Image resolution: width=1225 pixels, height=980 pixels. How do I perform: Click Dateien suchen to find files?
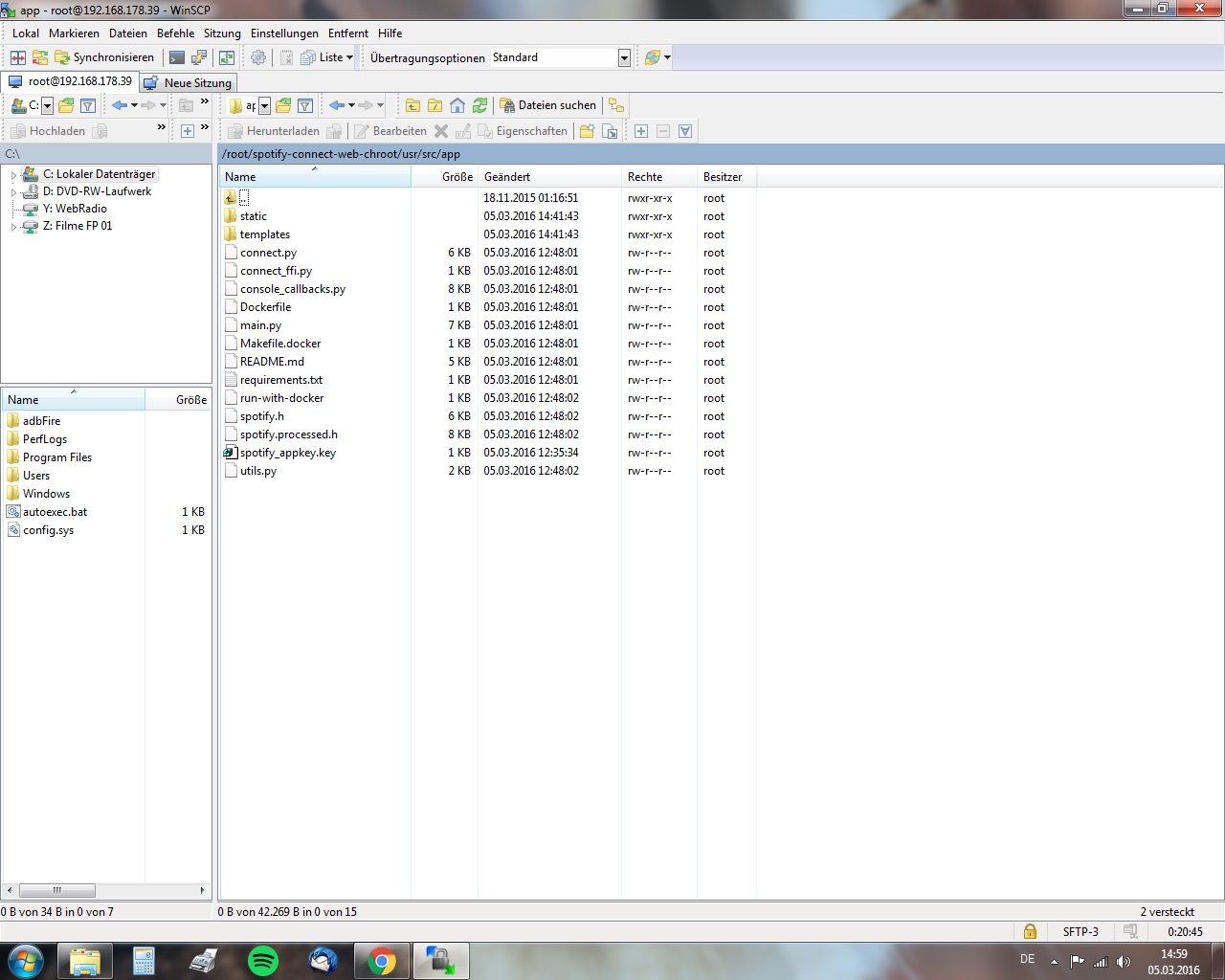[547, 105]
